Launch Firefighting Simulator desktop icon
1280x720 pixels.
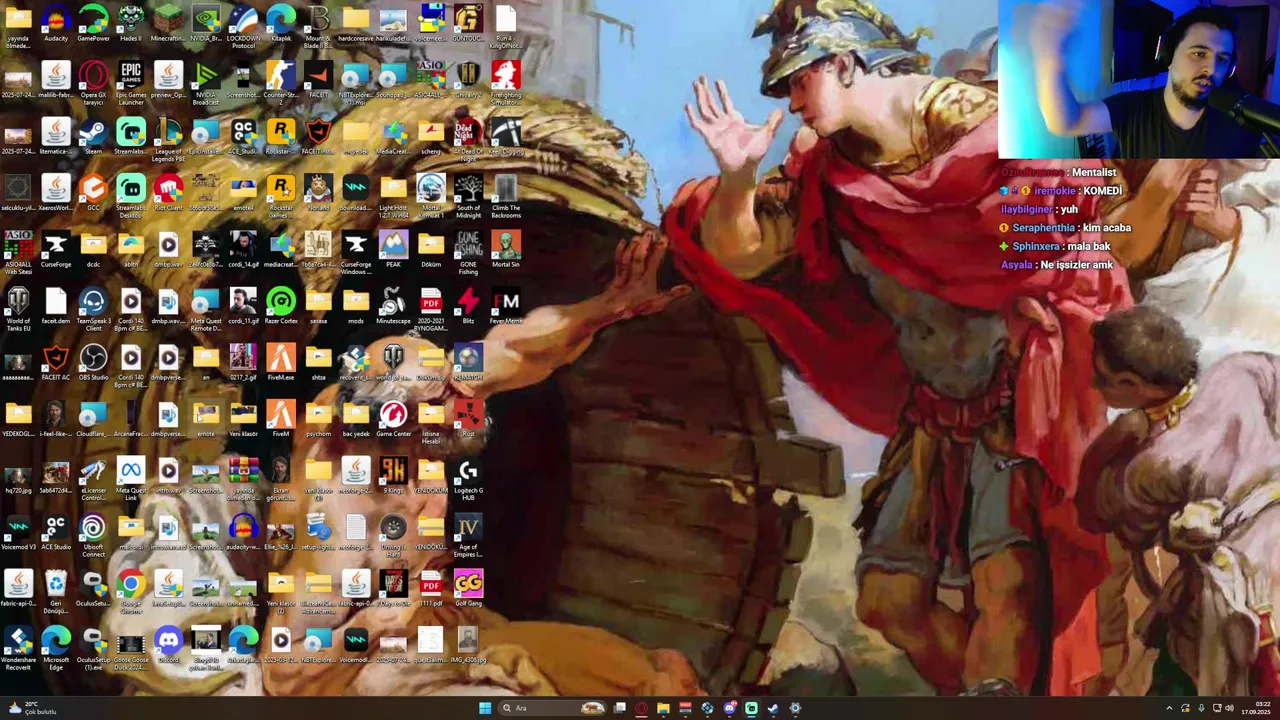(506, 82)
